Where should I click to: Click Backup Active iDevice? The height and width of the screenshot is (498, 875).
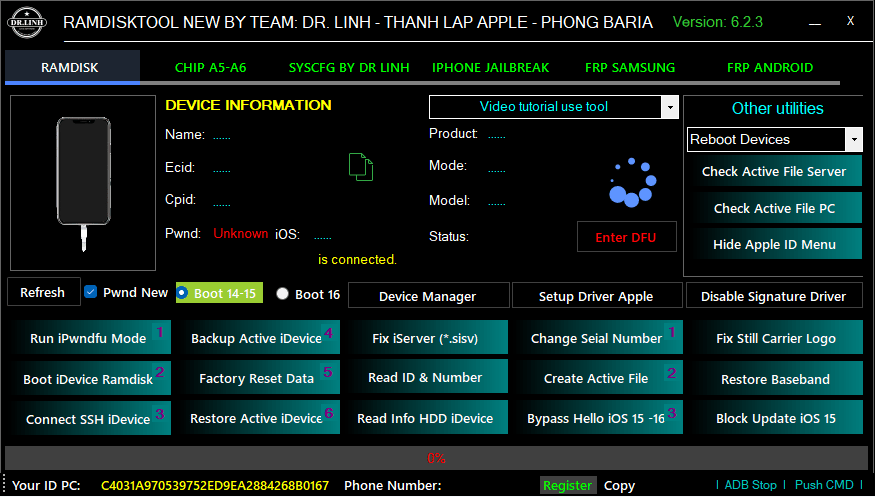[x=259, y=338]
